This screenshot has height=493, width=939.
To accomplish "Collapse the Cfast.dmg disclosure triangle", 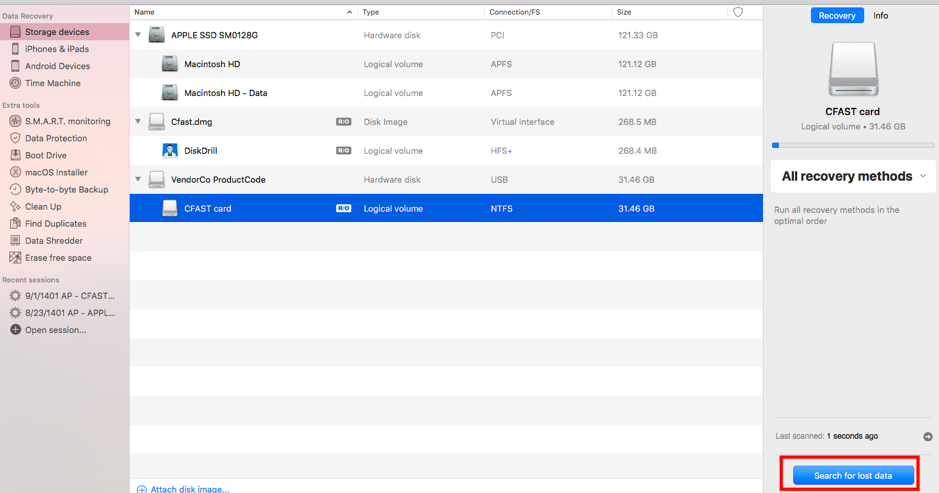I will point(138,122).
